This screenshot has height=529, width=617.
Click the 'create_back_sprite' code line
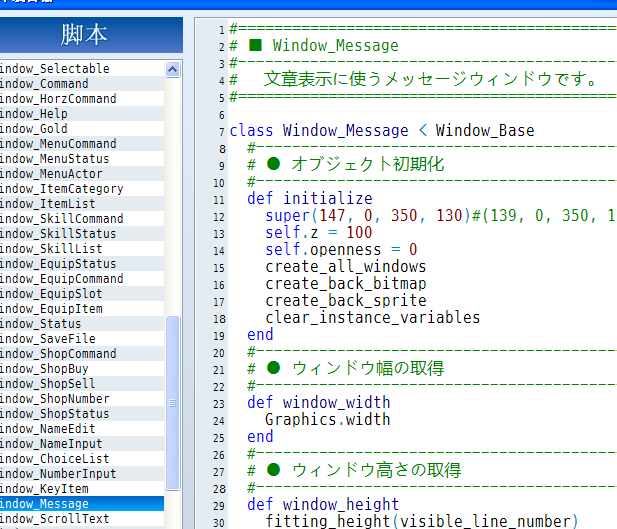tap(345, 300)
